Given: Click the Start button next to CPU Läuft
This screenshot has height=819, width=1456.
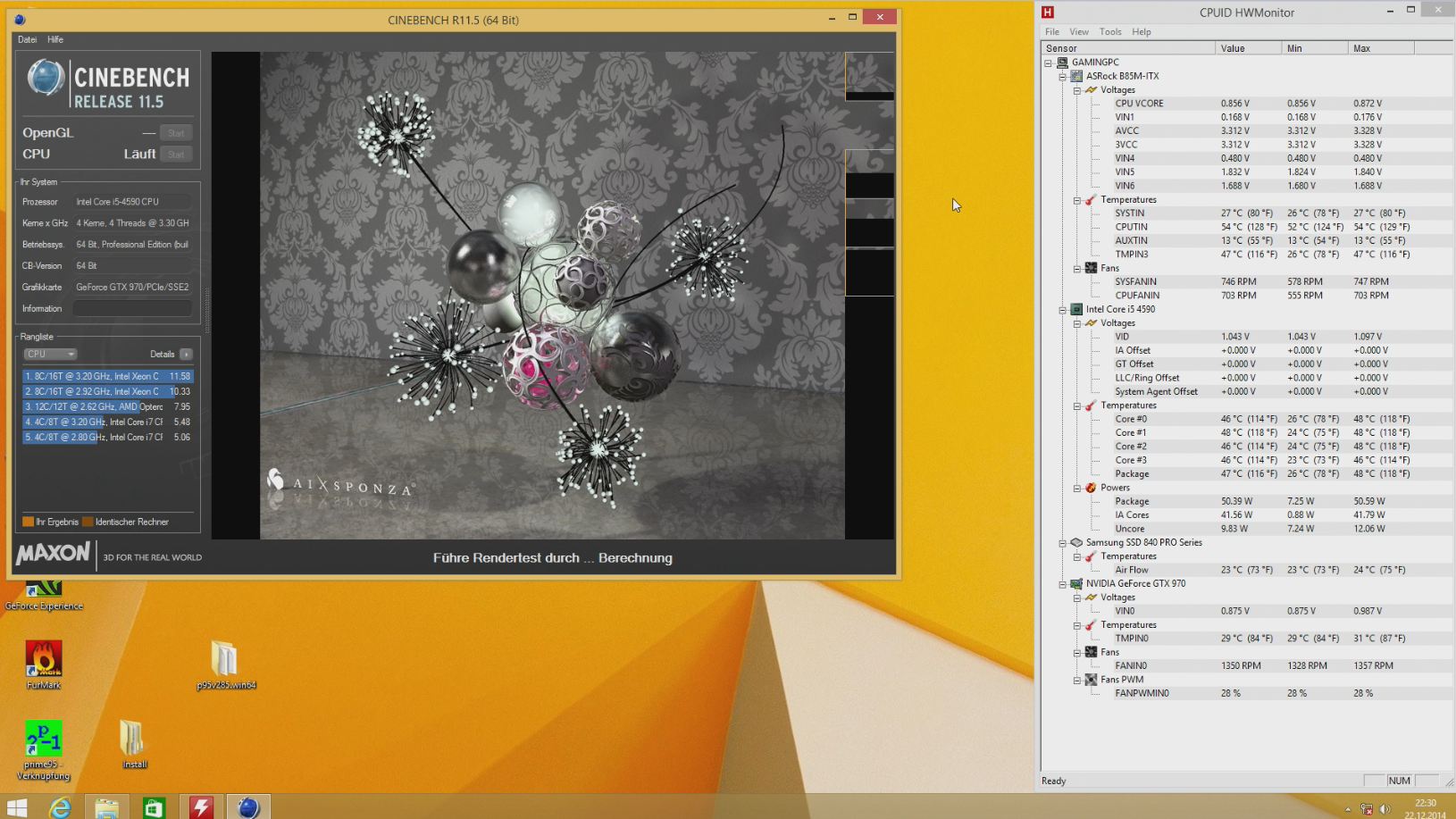Looking at the screenshot, I should [x=176, y=155].
